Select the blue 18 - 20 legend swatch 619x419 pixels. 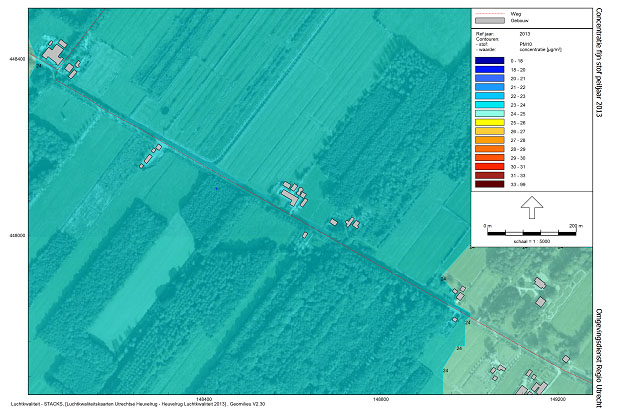click(490, 70)
